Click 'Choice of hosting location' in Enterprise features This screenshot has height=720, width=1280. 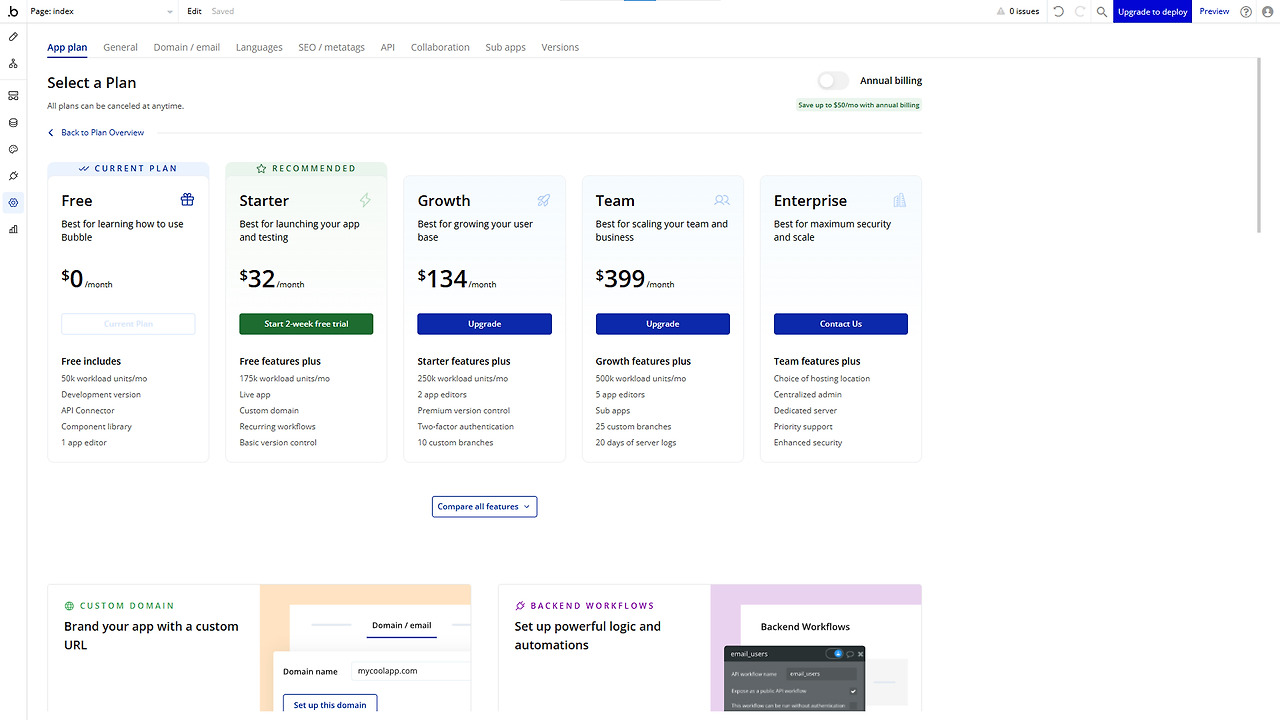pos(822,379)
